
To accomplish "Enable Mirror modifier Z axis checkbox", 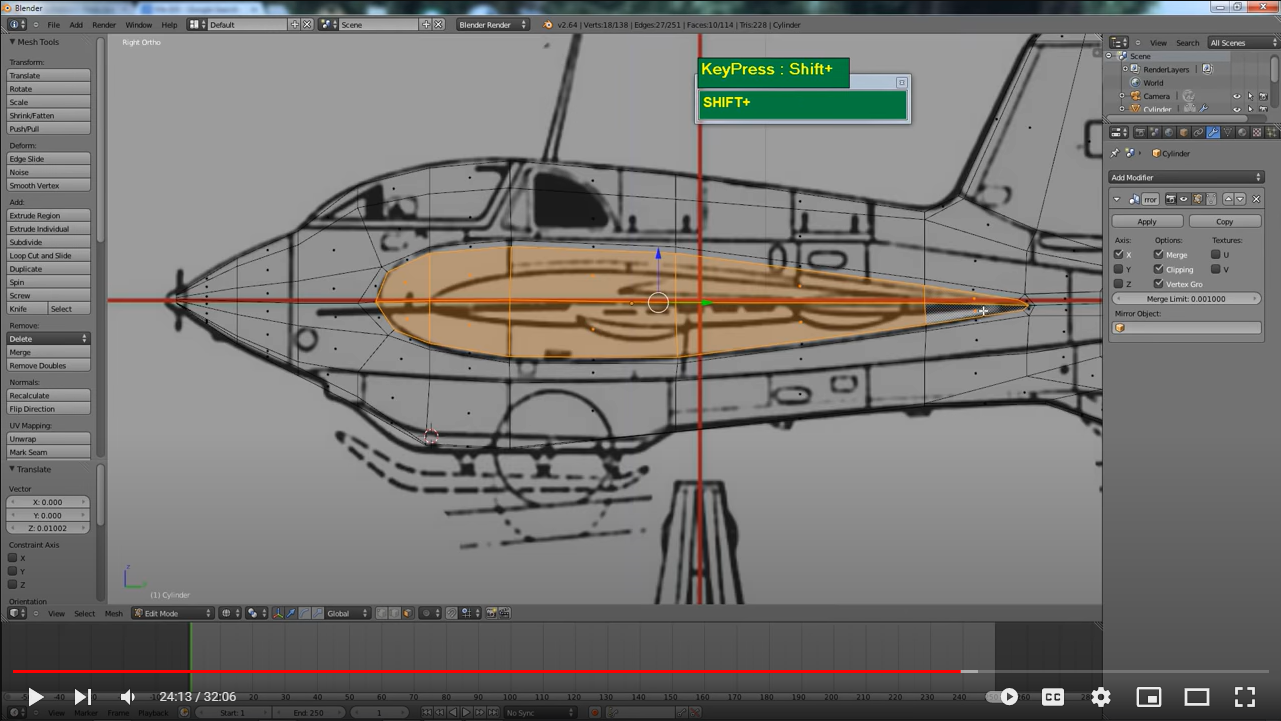I will pyautogui.click(x=1118, y=284).
